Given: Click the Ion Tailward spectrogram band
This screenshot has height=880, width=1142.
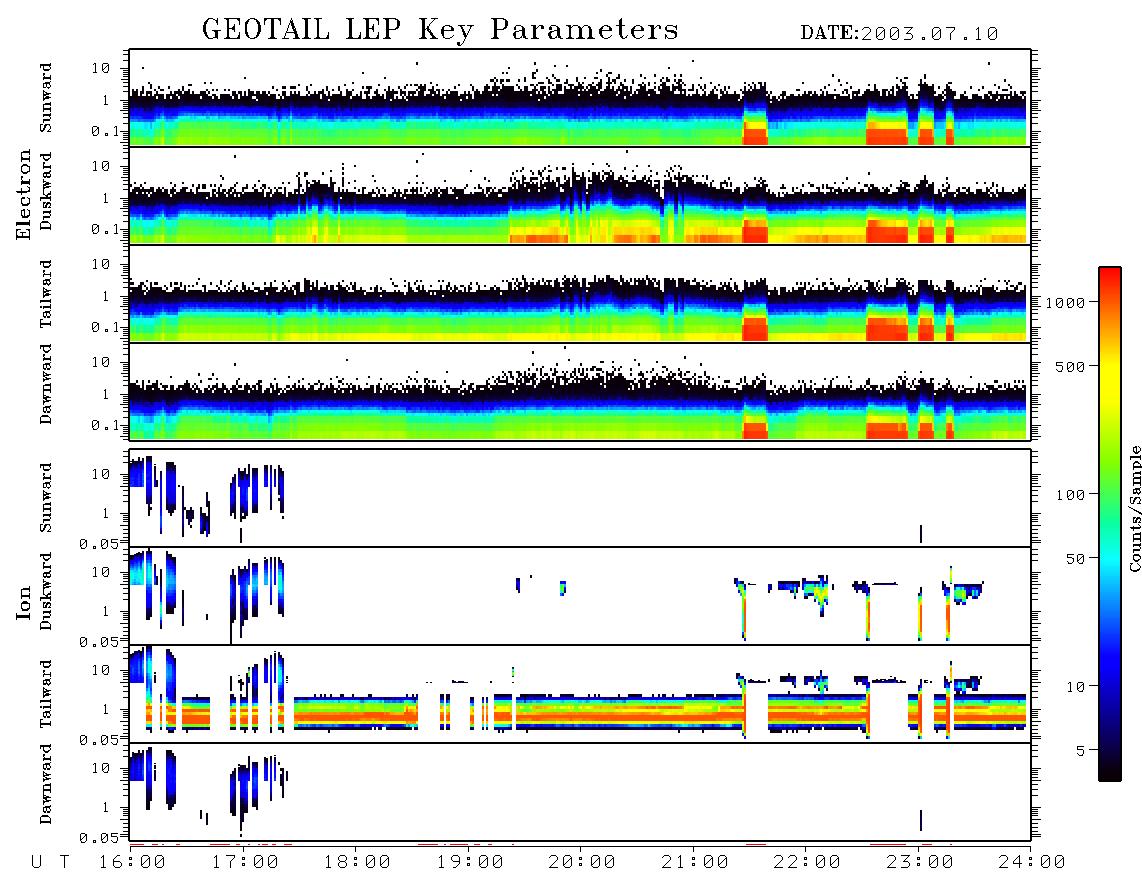Looking at the screenshot, I should tap(580, 694).
